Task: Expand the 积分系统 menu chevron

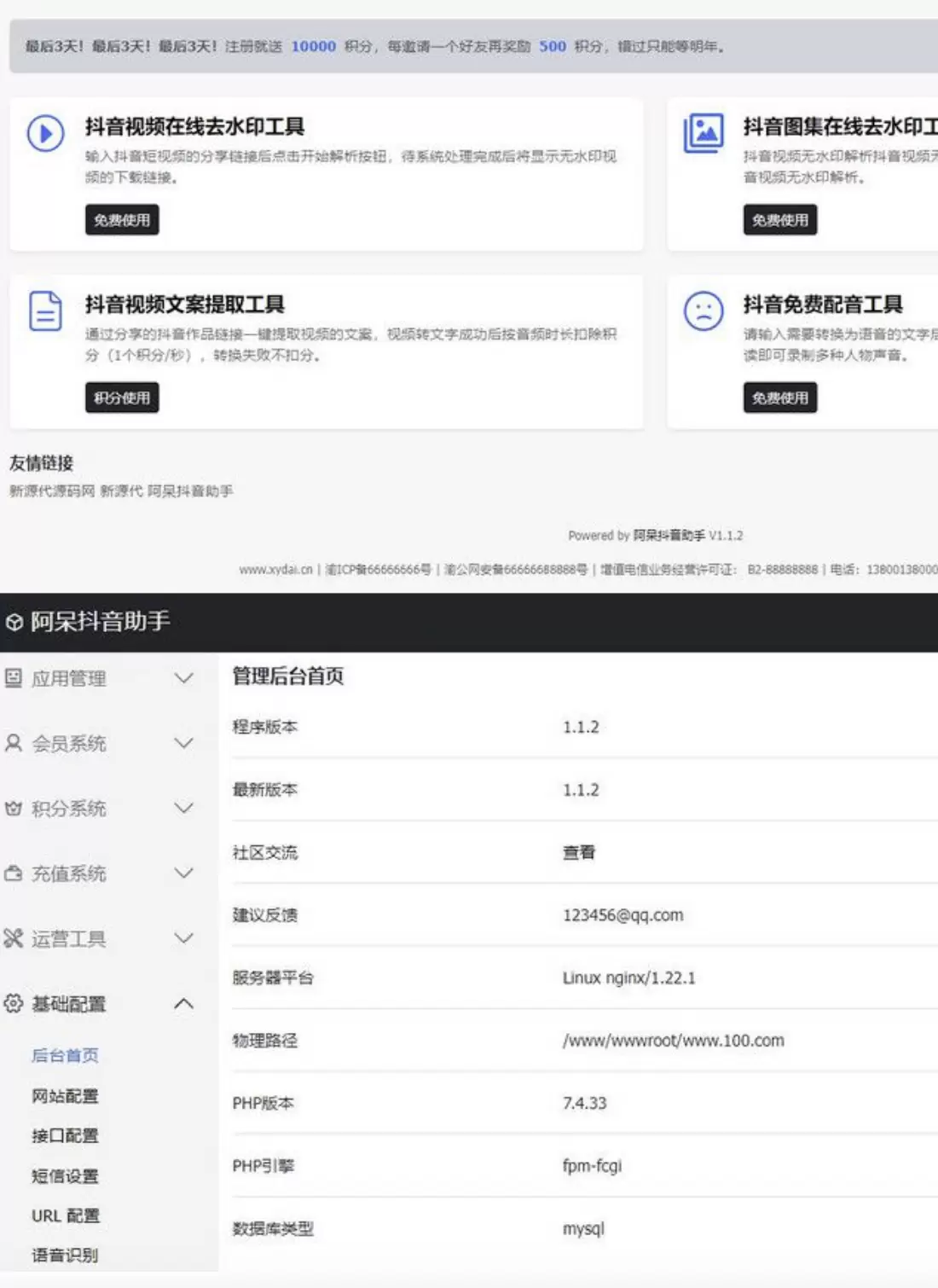Action: point(183,808)
